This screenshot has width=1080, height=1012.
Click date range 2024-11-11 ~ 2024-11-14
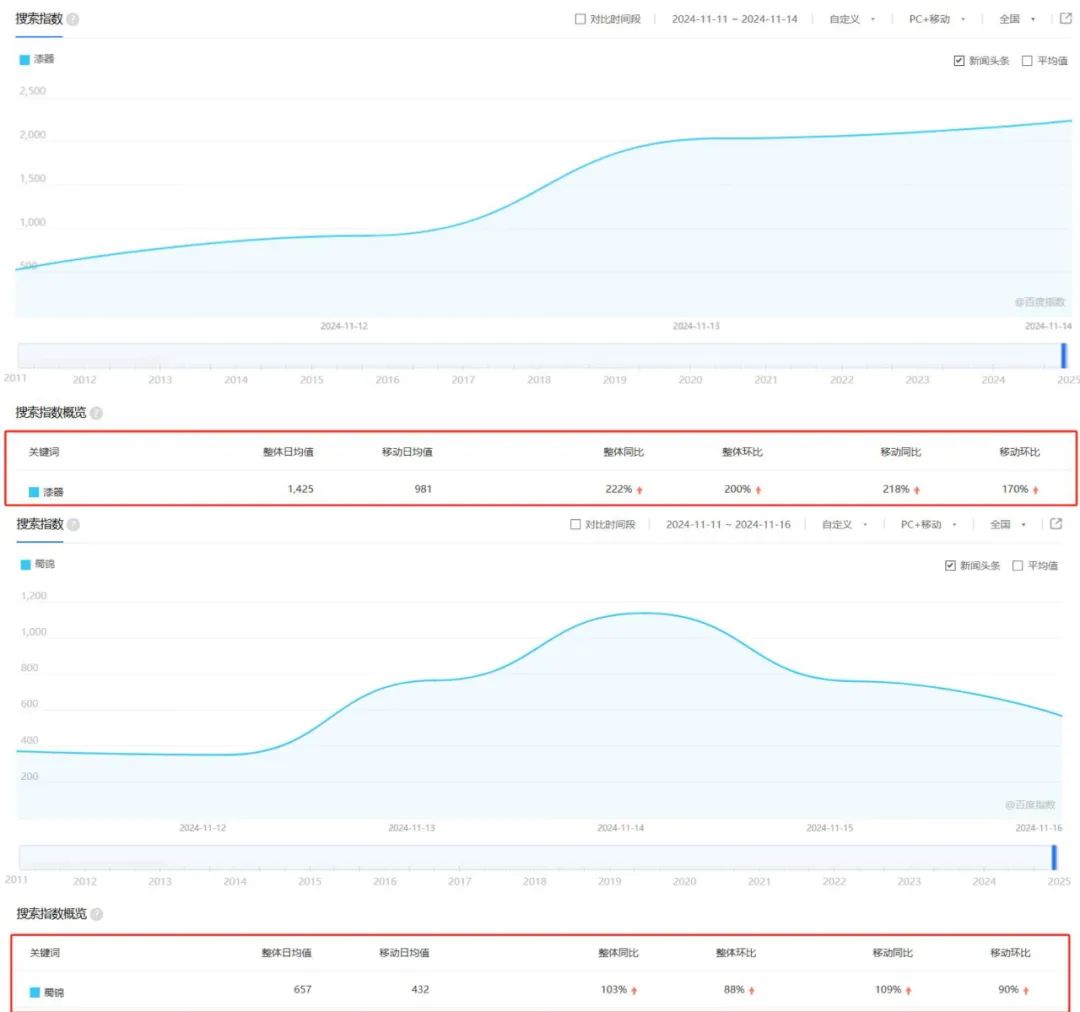coord(734,19)
